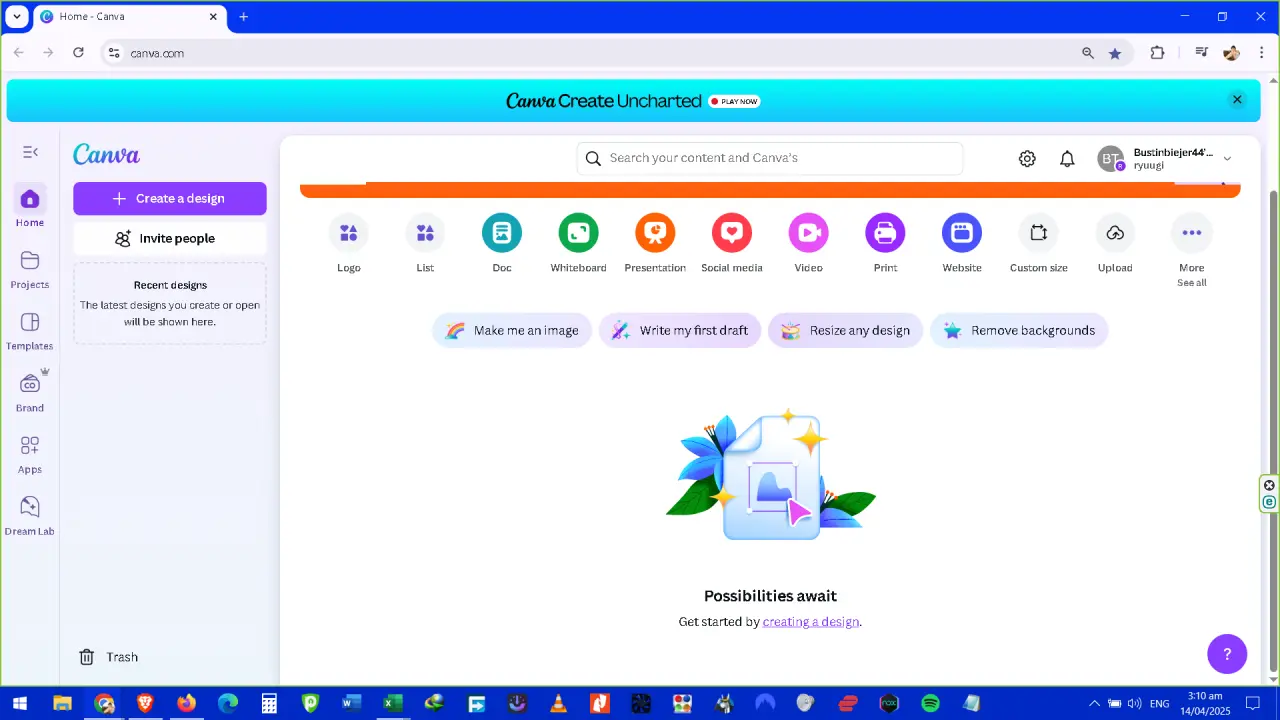Open Canva settings gear
The image size is (1280, 720).
1027,158
